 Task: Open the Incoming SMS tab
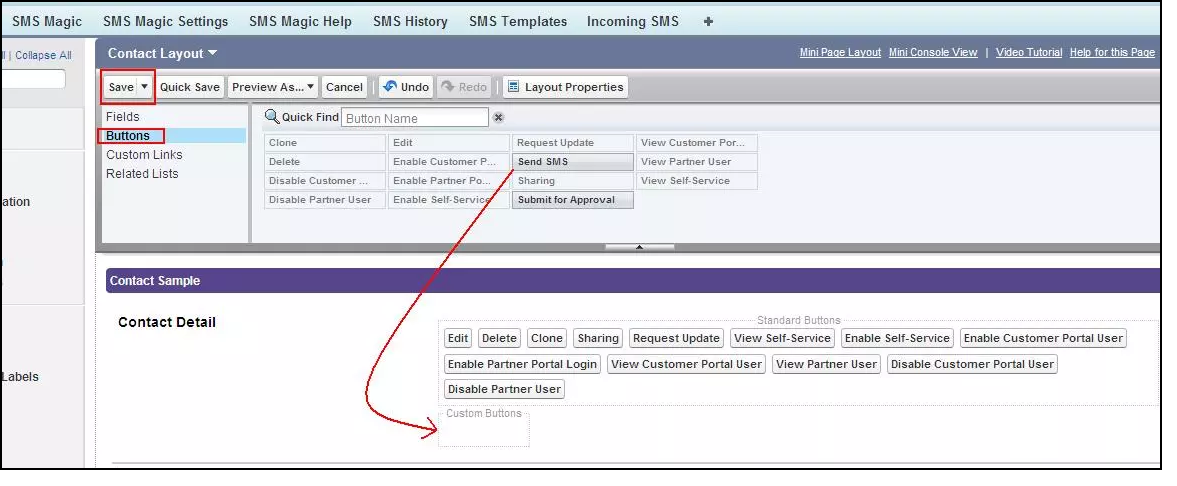pos(633,22)
